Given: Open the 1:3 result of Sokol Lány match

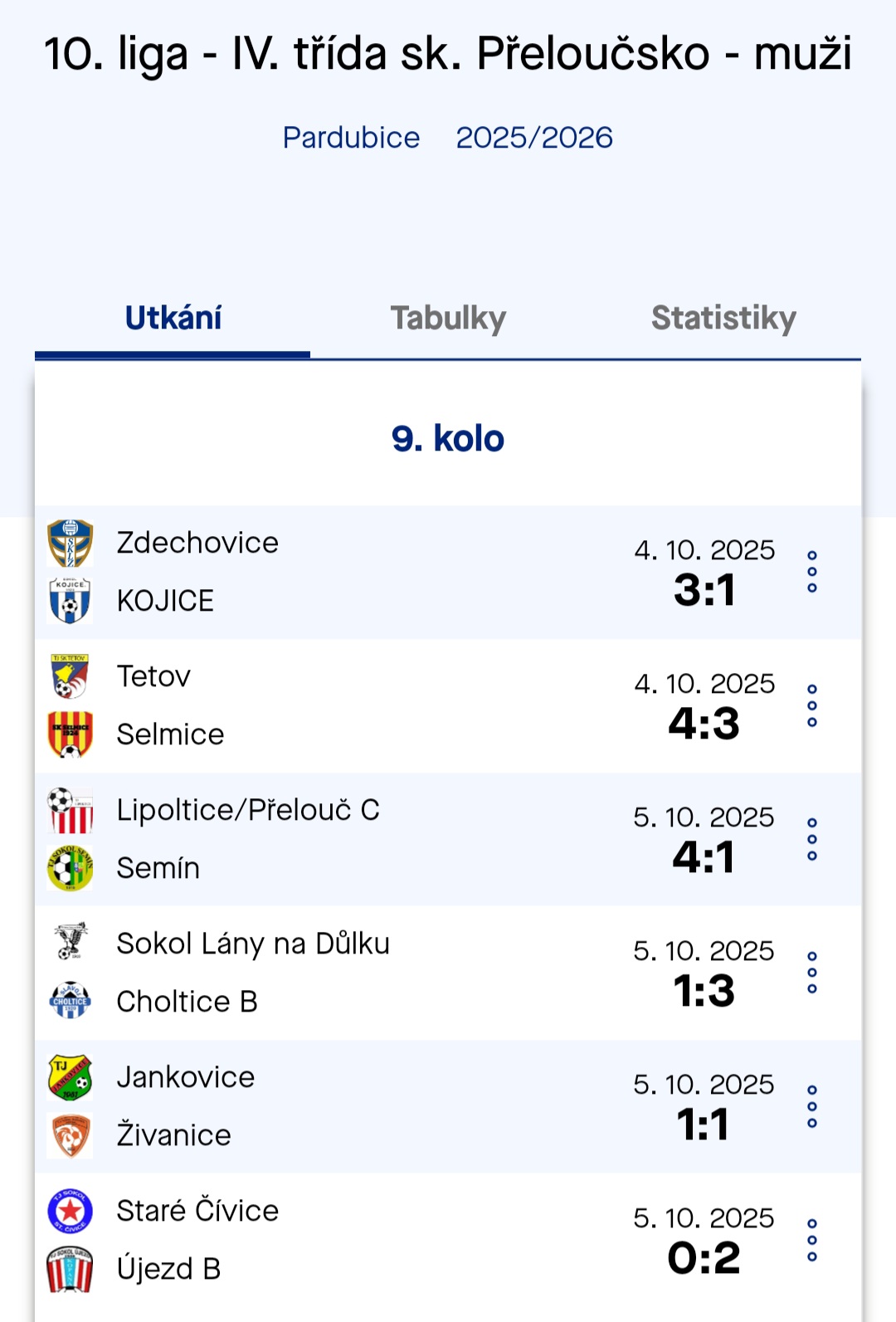Looking at the screenshot, I should pyautogui.click(x=704, y=991).
